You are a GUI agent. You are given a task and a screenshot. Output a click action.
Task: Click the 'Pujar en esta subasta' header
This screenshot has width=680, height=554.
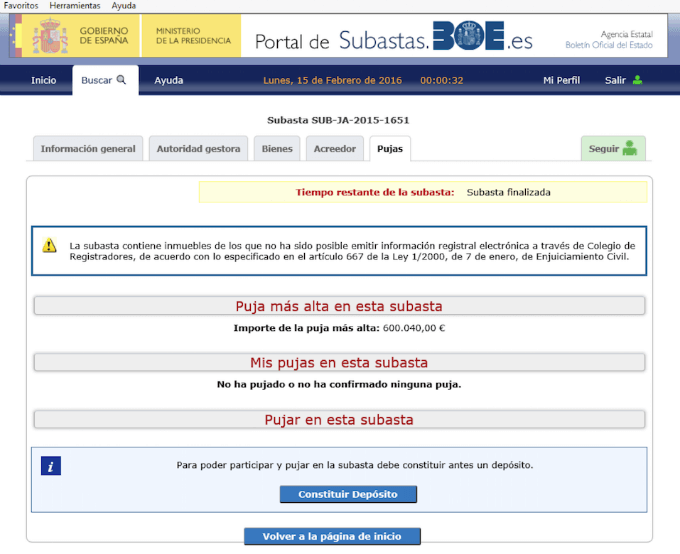[339, 420]
